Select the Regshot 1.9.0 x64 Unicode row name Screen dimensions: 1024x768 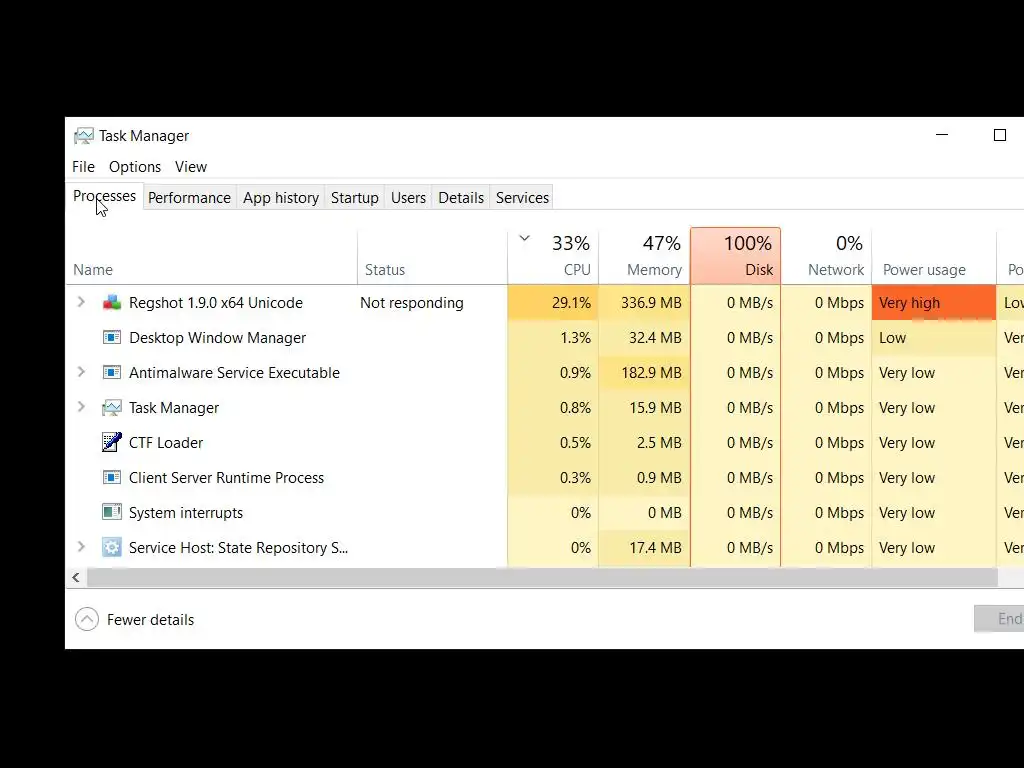point(216,303)
